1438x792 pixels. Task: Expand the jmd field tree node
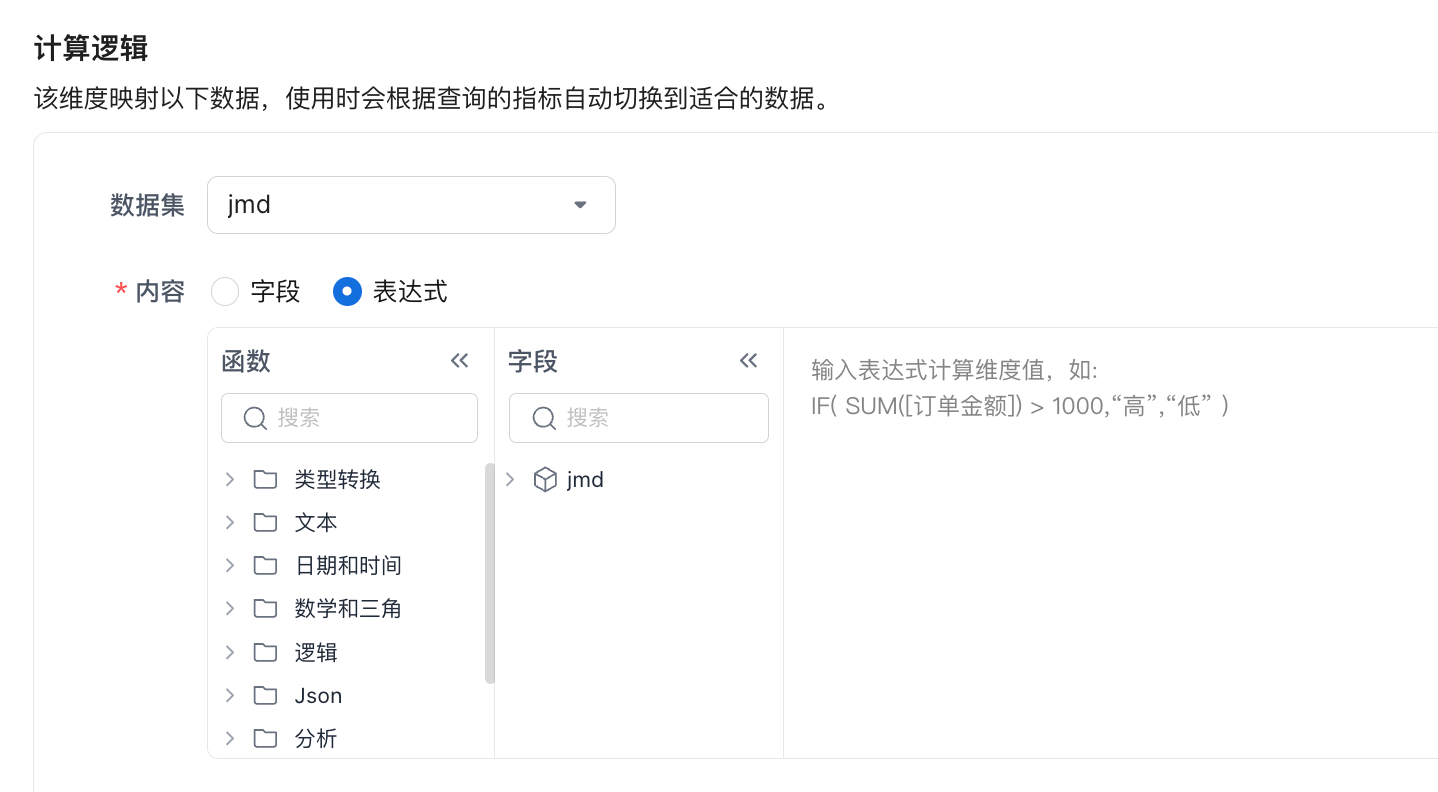(510, 480)
